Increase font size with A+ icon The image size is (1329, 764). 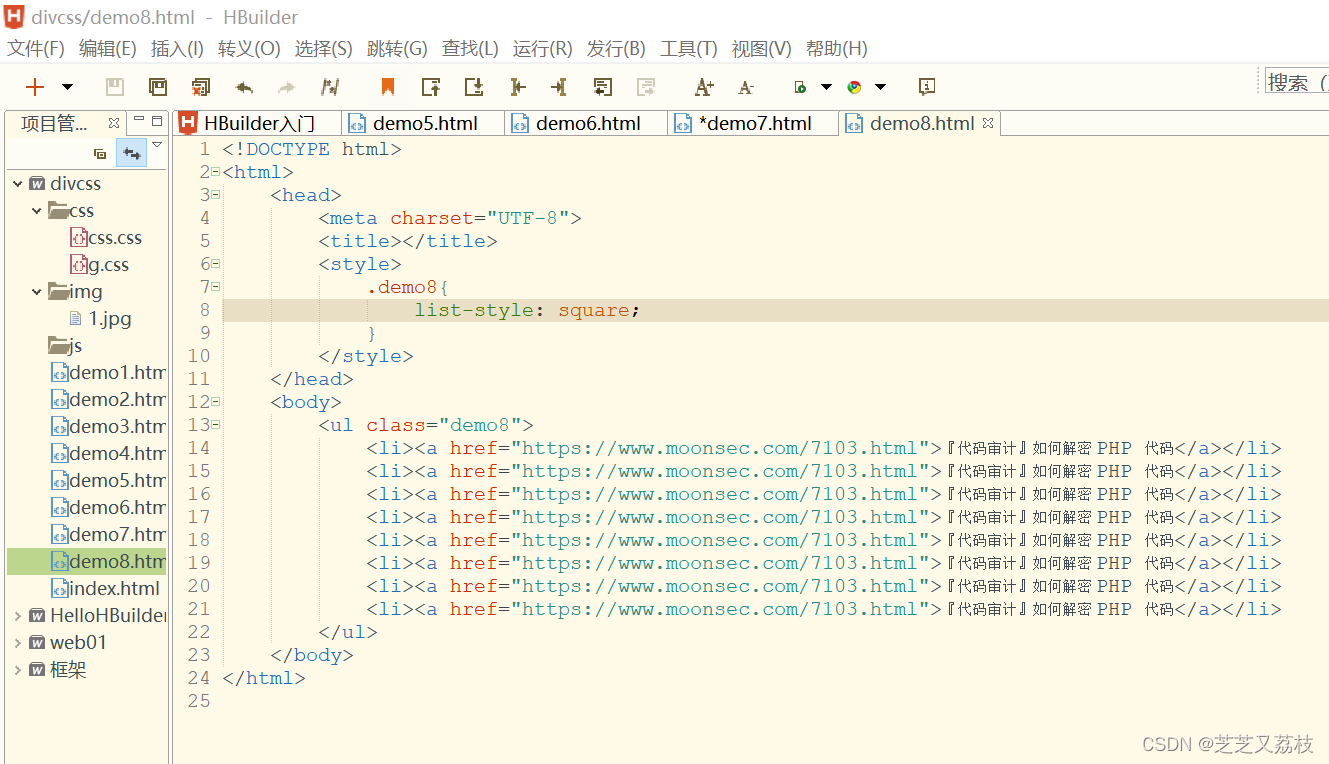click(x=704, y=87)
